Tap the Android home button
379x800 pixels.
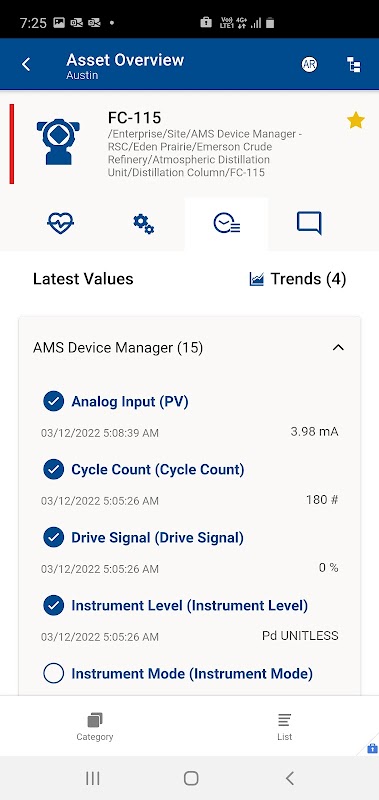click(191, 778)
